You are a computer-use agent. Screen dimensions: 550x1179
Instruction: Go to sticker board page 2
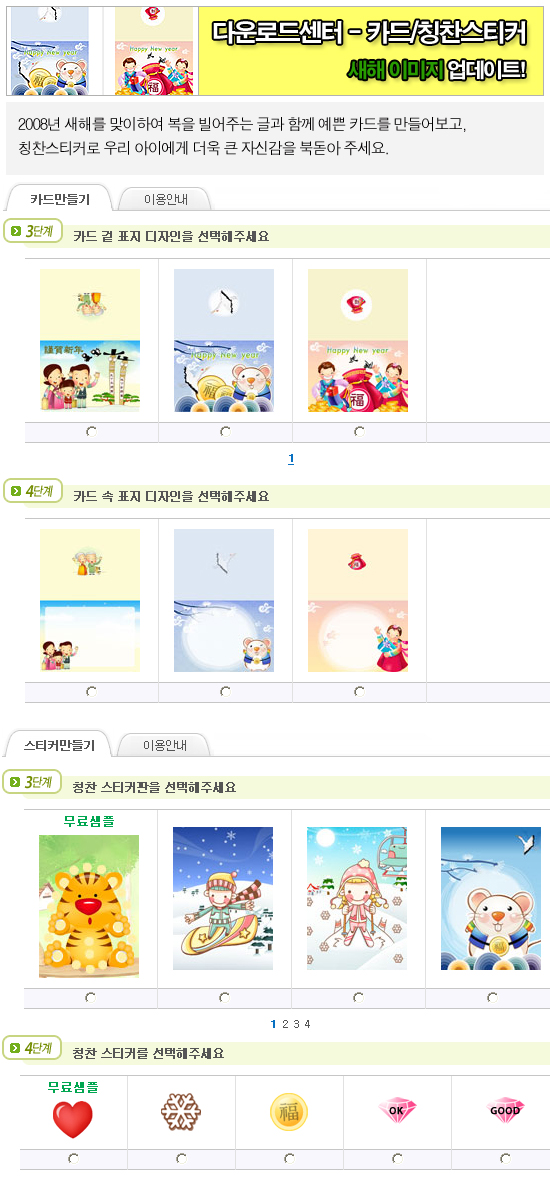point(284,1024)
